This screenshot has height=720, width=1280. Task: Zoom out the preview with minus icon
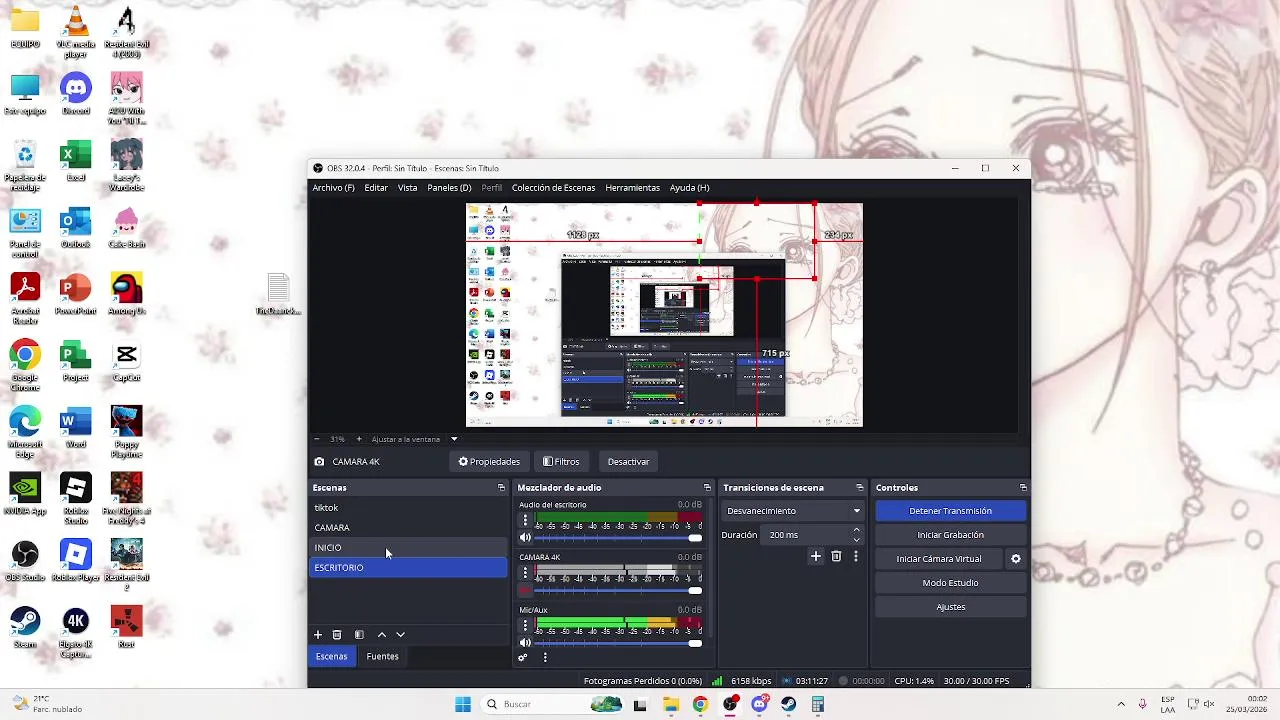[x=317, y=439]
